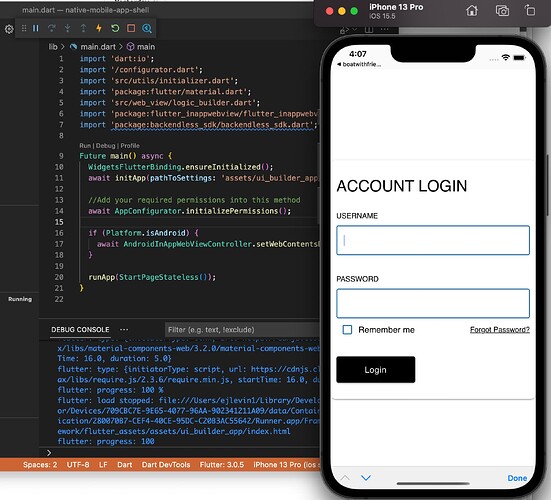Trigger Flutter Hot Reload lightning icon
Screen dimensions: 551x500
pos(99,28)
